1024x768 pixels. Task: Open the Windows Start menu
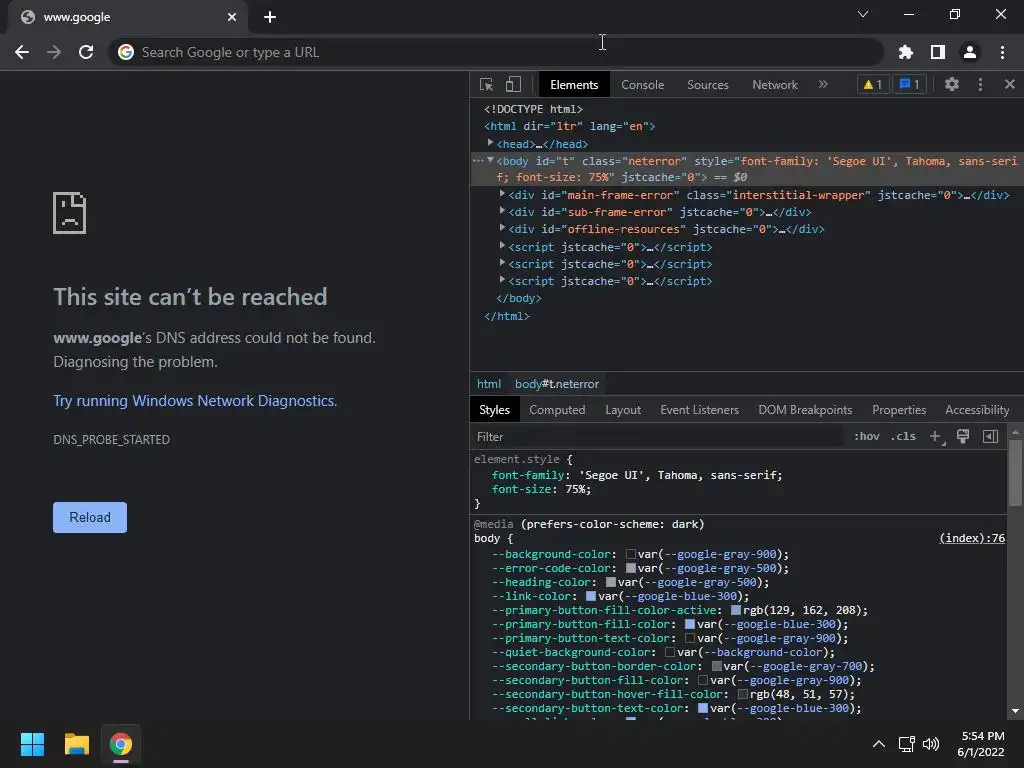(x=32, y=744)
